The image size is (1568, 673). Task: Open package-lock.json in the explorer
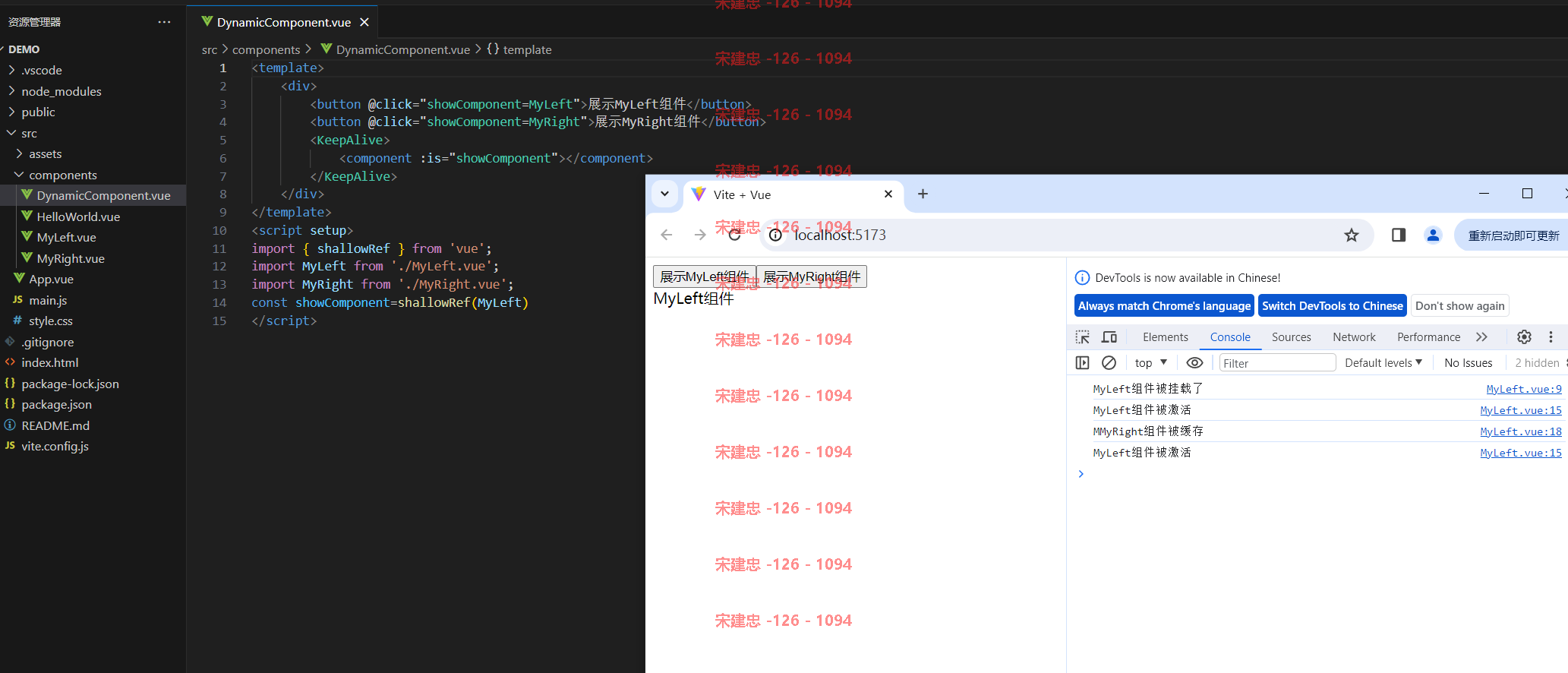click(70, 384)
